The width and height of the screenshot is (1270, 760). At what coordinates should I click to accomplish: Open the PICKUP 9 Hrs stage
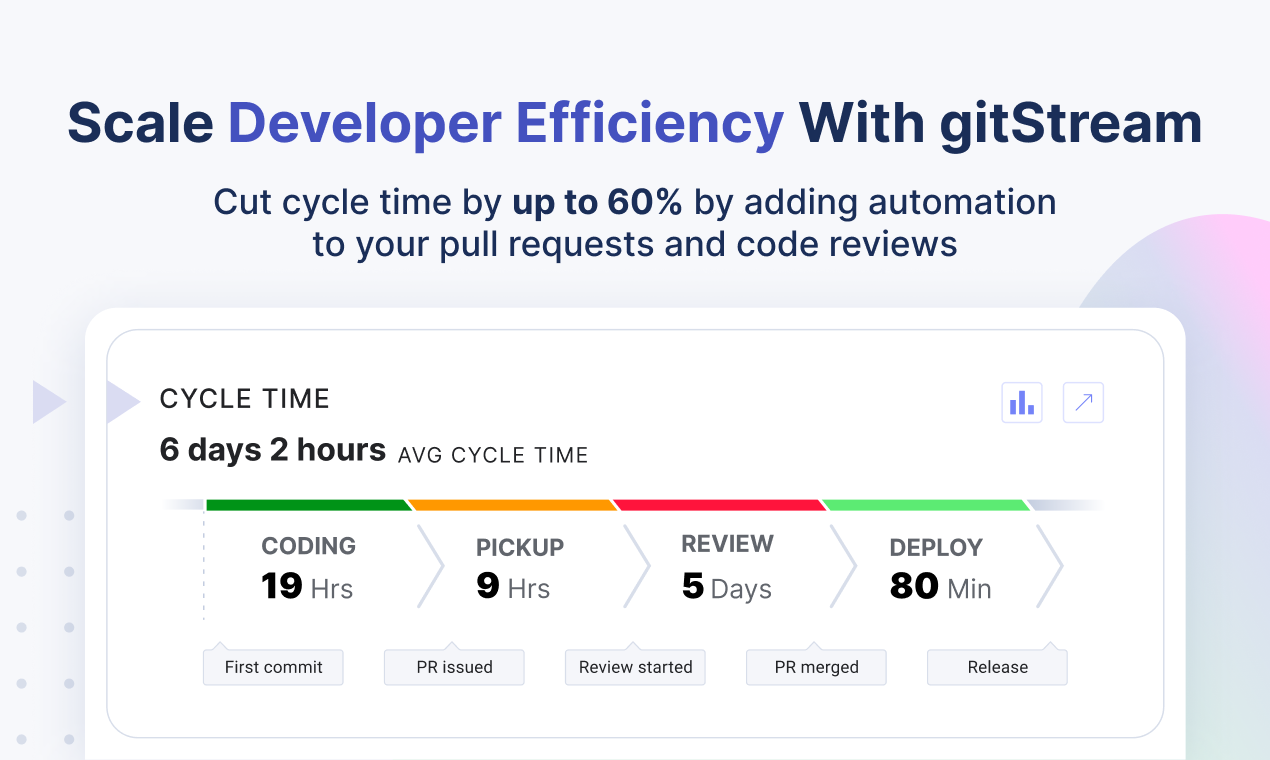520,568
